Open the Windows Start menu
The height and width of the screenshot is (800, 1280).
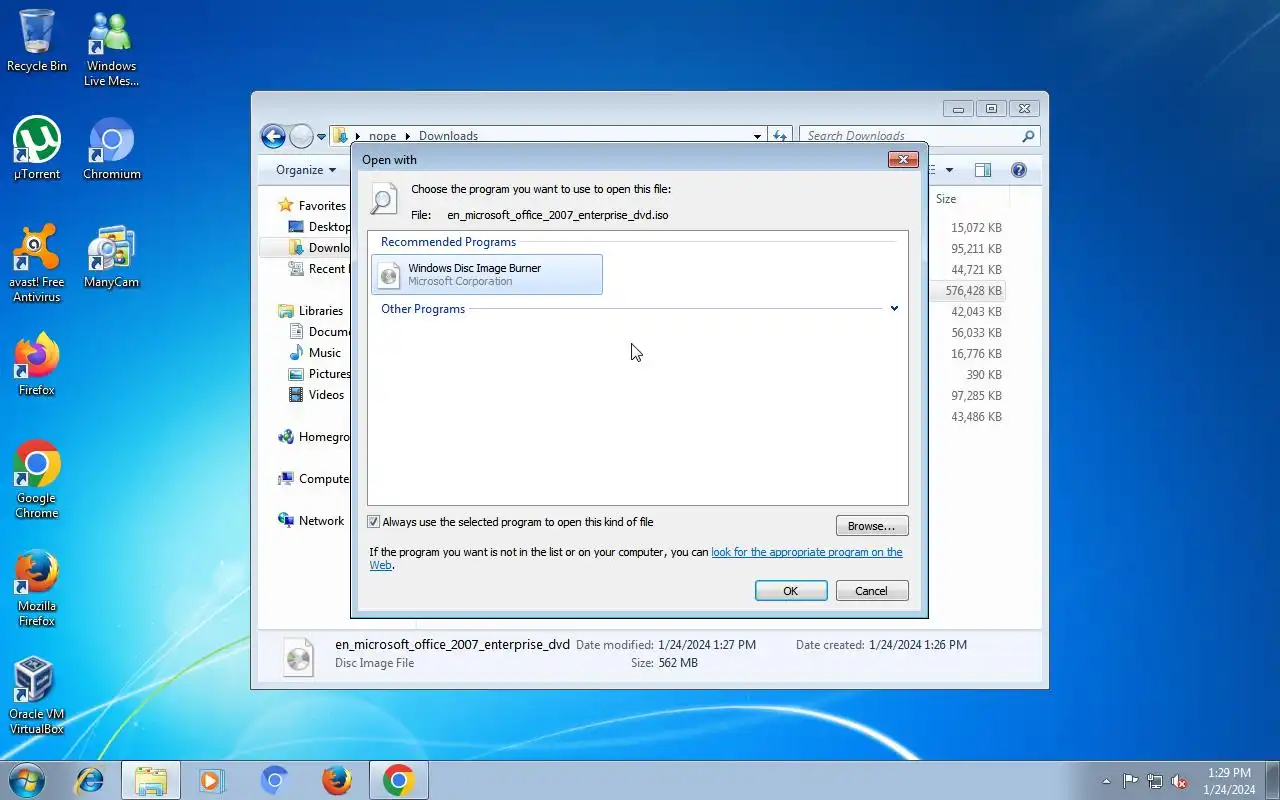coord(27,780)
